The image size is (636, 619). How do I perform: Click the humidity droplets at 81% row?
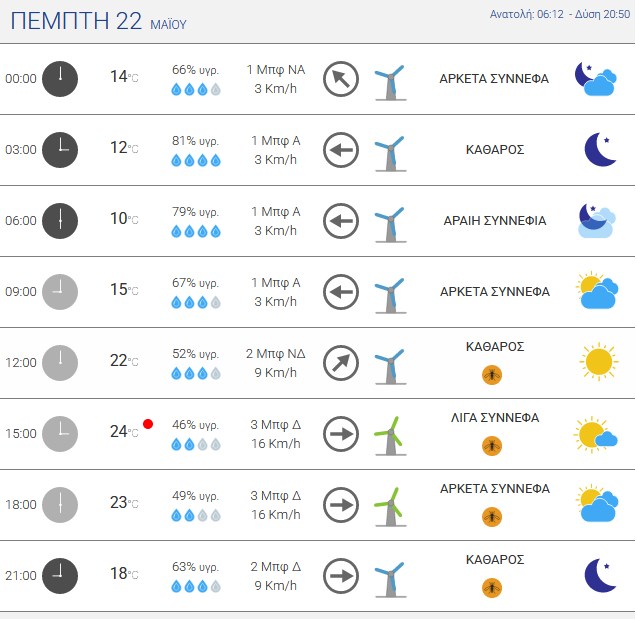point(196,161)
